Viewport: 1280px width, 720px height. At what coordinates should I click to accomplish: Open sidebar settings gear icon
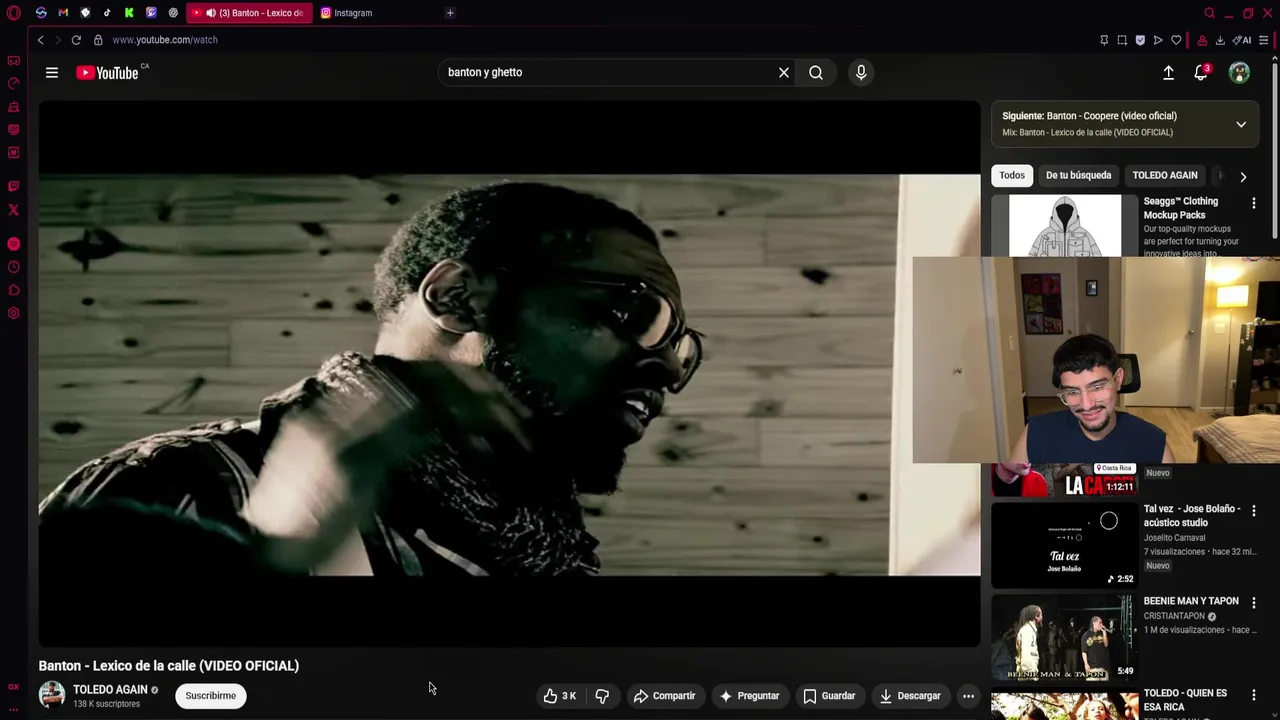[x=13, y=313]
